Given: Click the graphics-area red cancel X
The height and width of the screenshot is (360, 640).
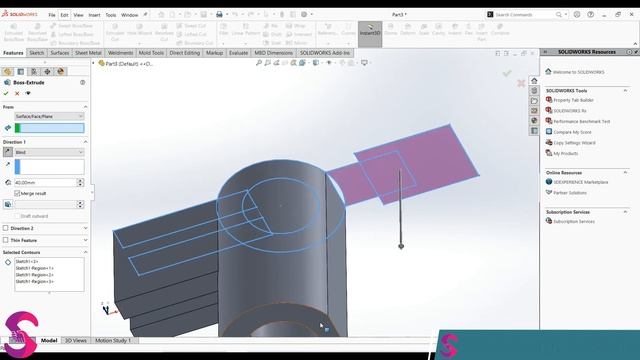Looking at the screenshot, I should point(521,83).
